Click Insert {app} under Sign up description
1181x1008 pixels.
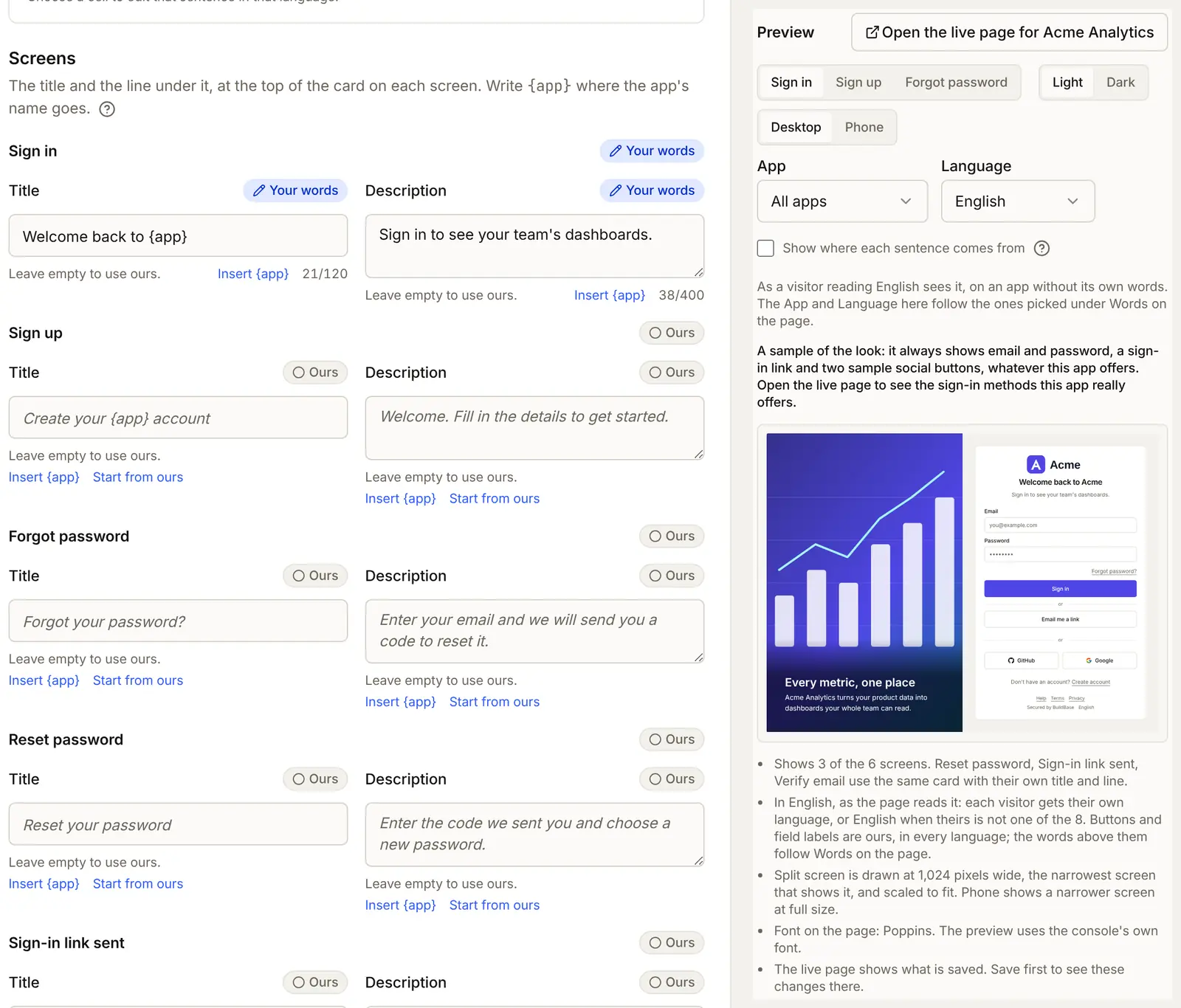click(x=401, y=499)
